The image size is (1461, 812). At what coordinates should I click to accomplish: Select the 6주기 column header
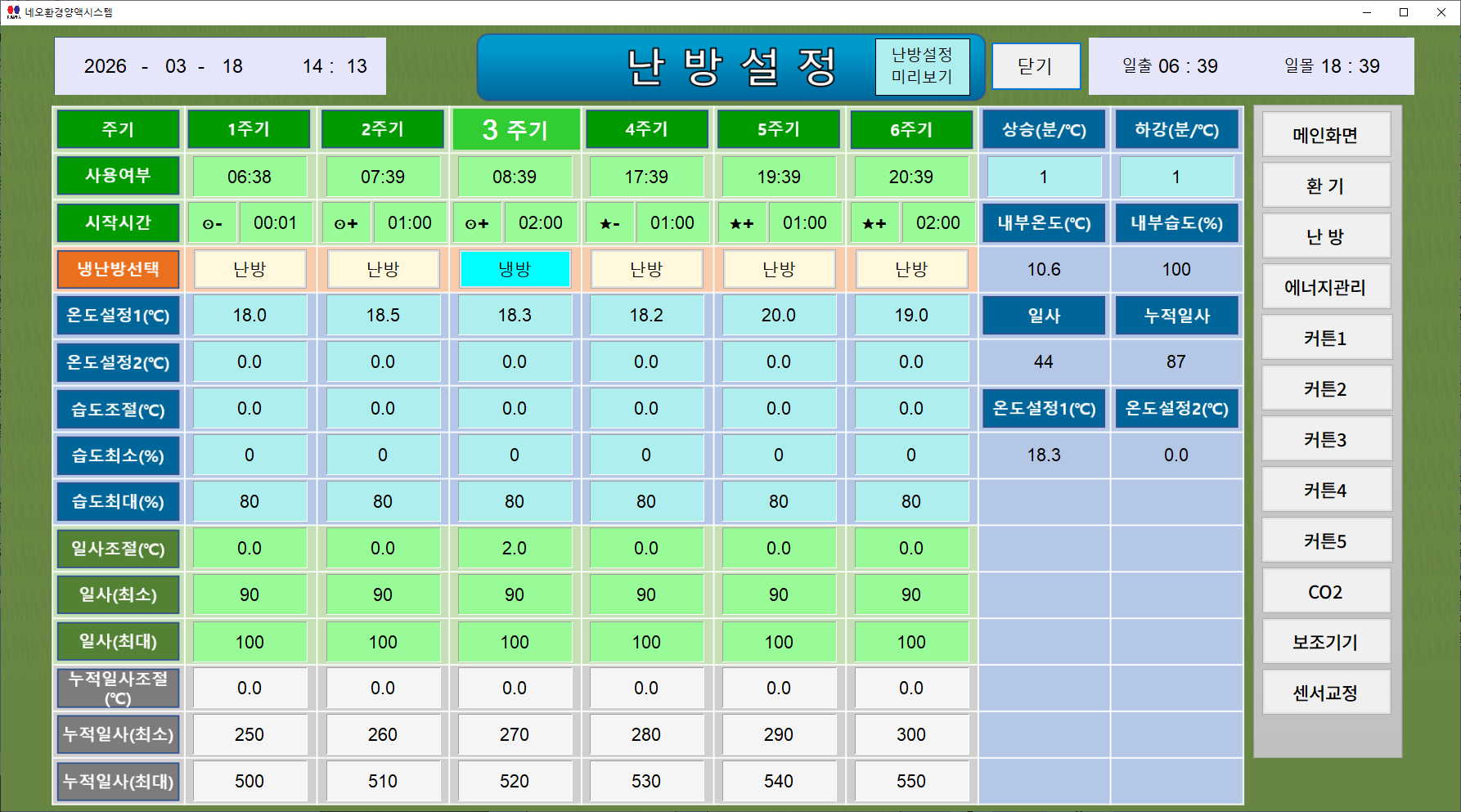[911, 129]
